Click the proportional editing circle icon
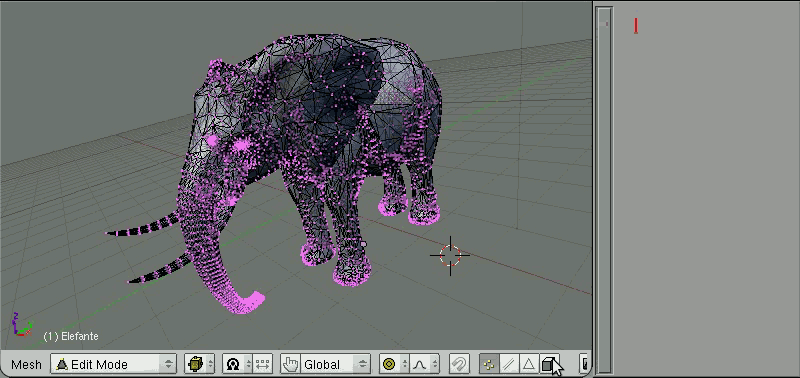This screenshot has height=378, width=800. 389,364
